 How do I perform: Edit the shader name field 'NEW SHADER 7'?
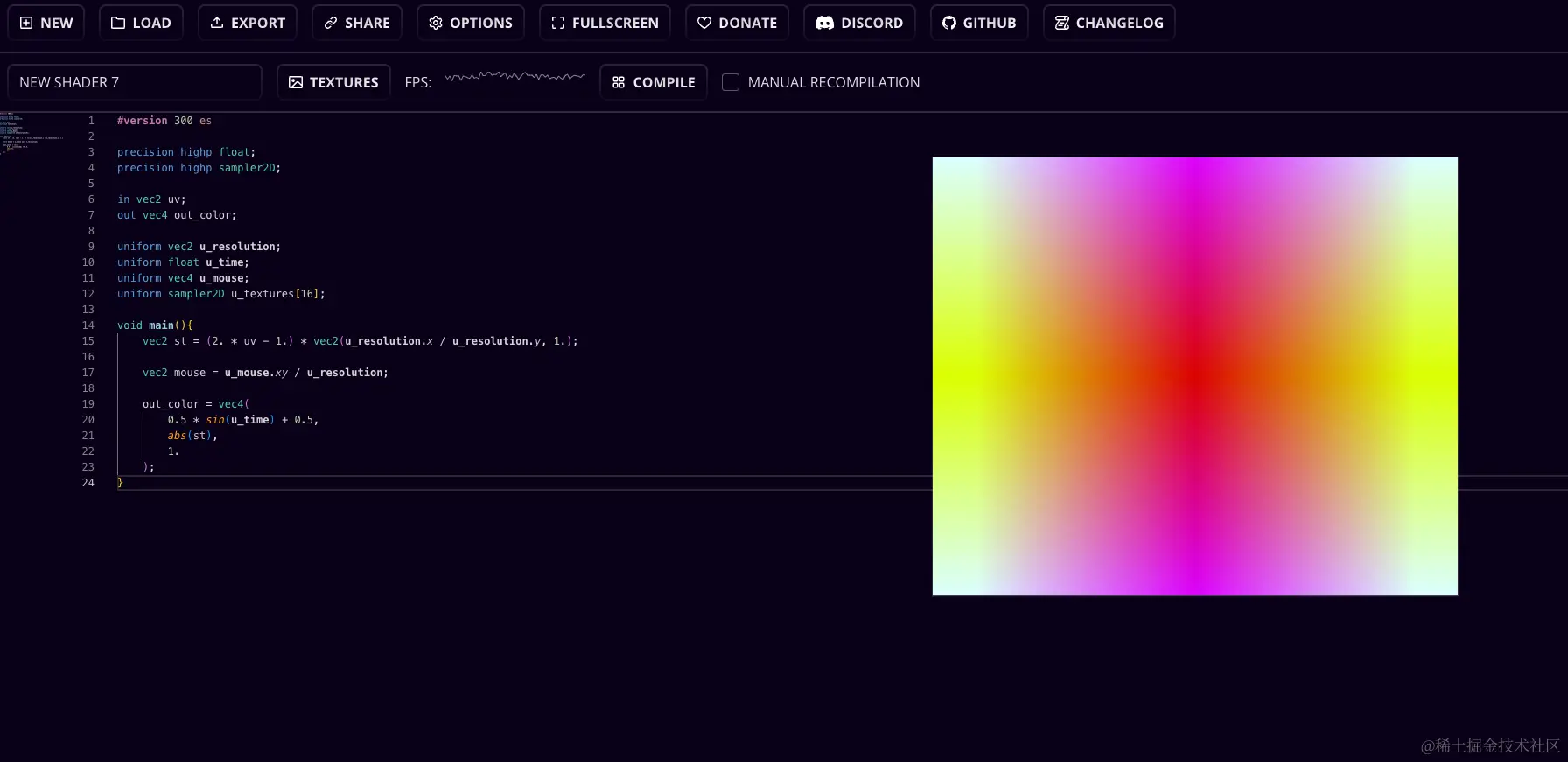tap(135, 82)
